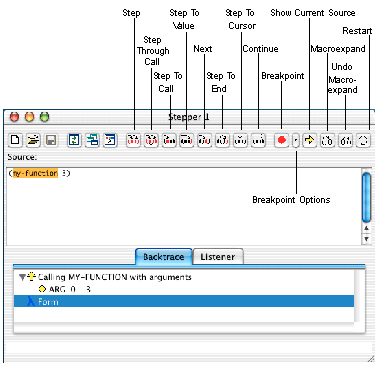379x371 pixels.
Task: Click the Step toolbar icon
Action: click(x=133, y=140)
